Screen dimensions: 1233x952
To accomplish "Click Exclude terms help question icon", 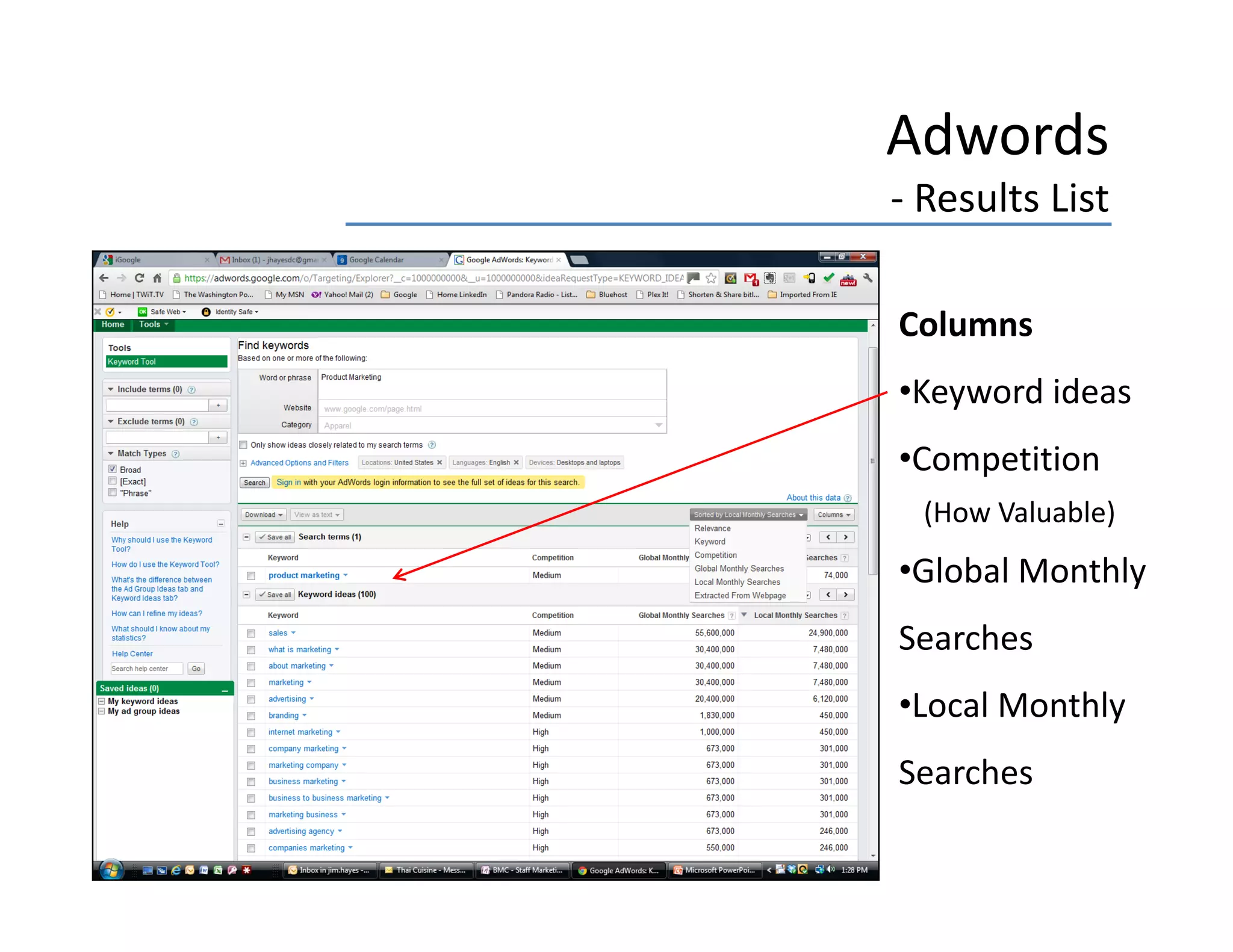I will pos(194,422).
